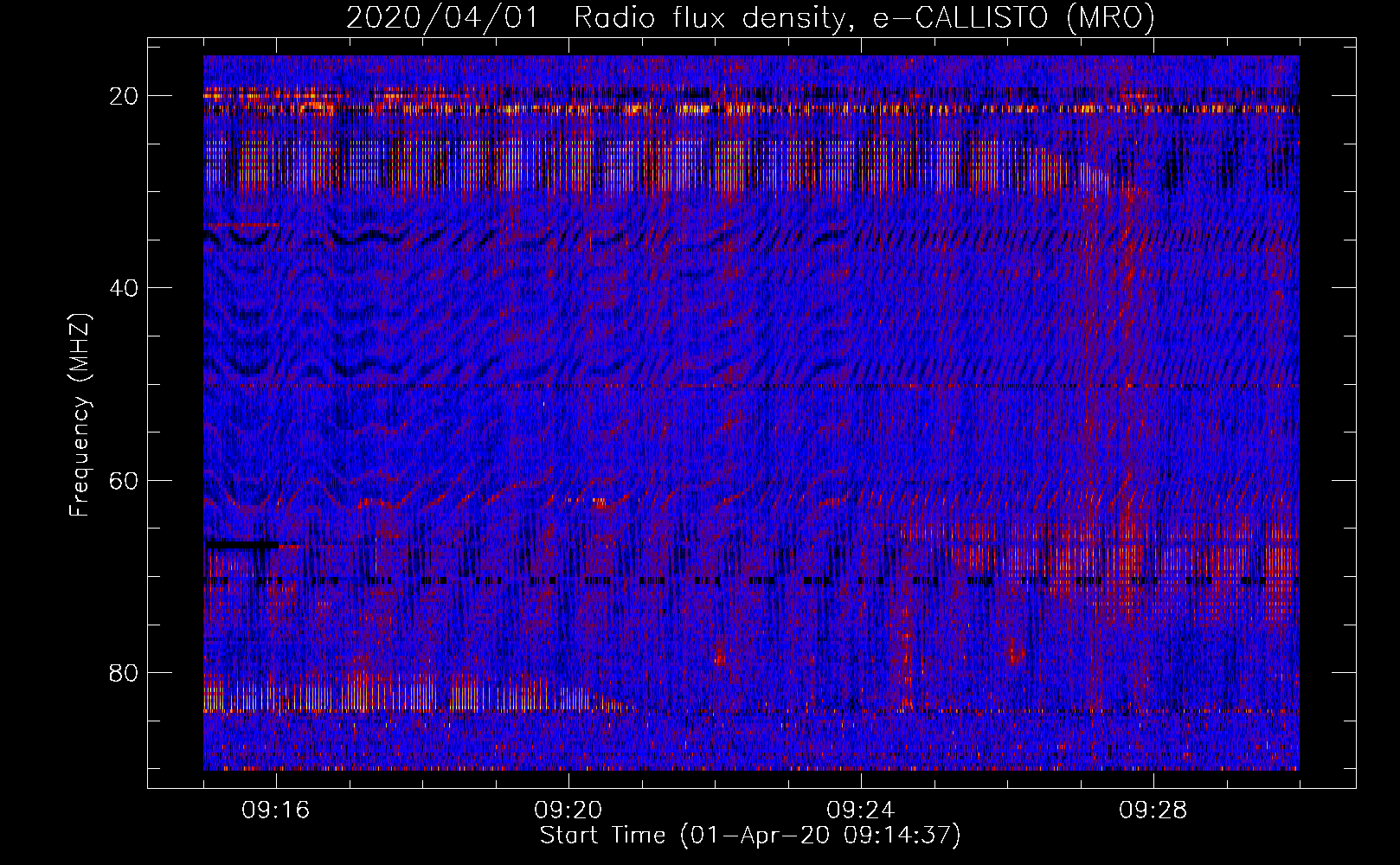Click the "Frequency (MHZ)" axis label
This screenshot has width=1400, height=865.
(80, 415)
